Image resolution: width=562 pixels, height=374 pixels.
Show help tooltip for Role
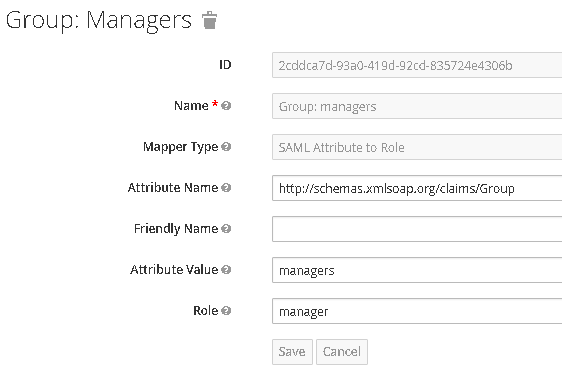click(226, 311)
